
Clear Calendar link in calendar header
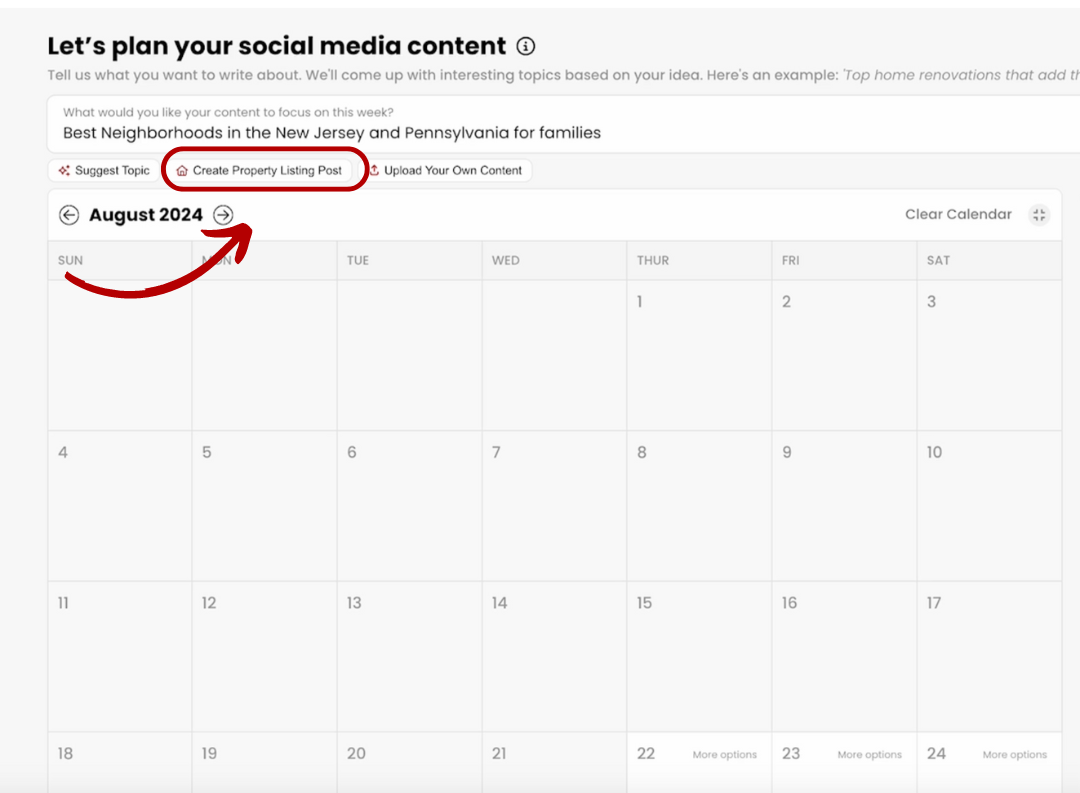click(x=958, y=214)
